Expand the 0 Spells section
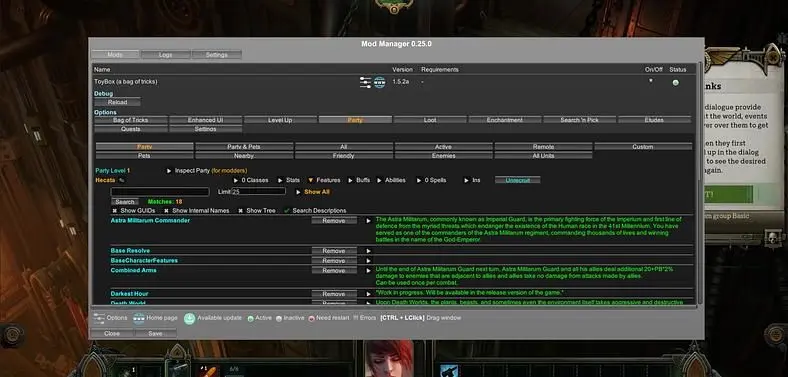Image resolution: width=788 pixels, height=377 pixels. click(419, 180)
